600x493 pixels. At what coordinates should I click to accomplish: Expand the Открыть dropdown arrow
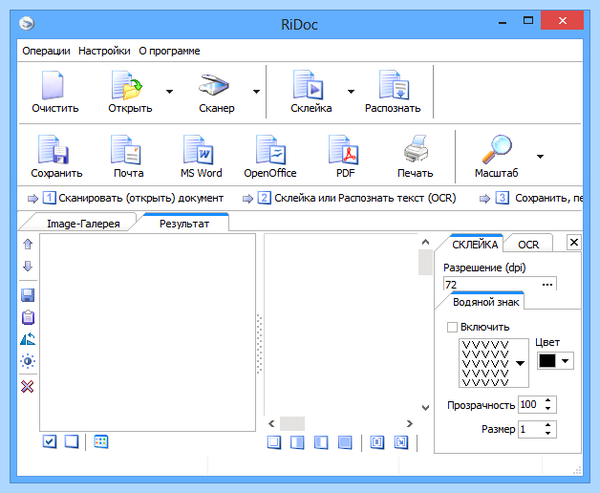pyautogui.click(x=169, y=91)
